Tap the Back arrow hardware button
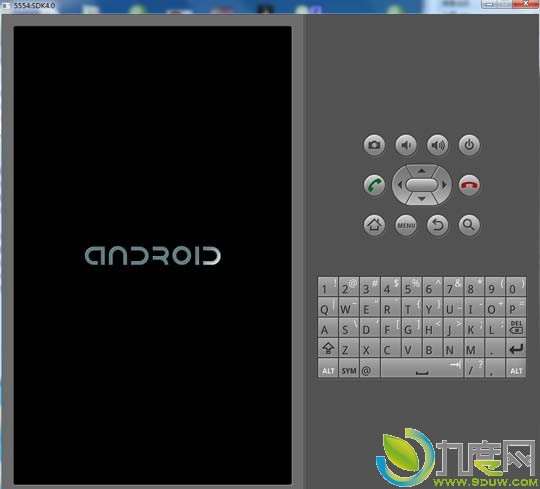This screenshot has width=540, height=489. click(438, 225)
